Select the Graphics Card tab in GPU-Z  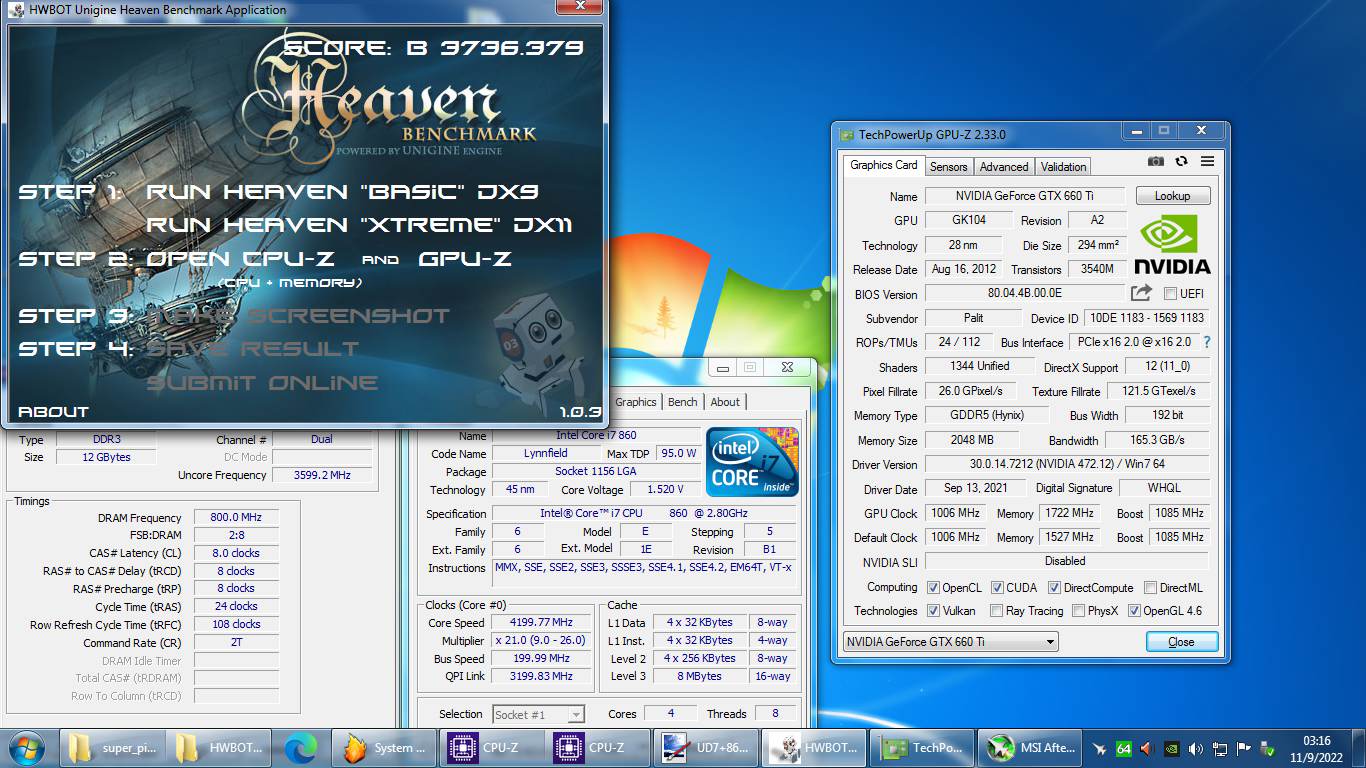tap(883, 165)
